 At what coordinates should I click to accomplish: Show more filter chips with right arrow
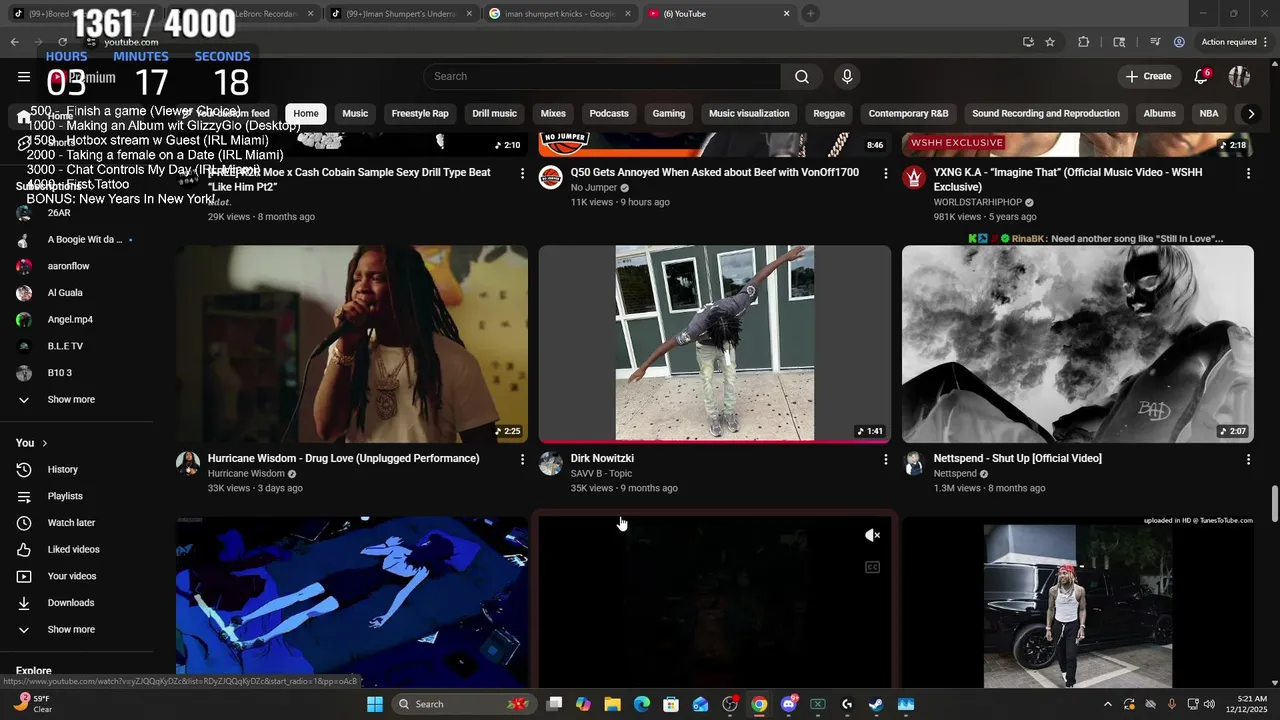coord(1250,114)
